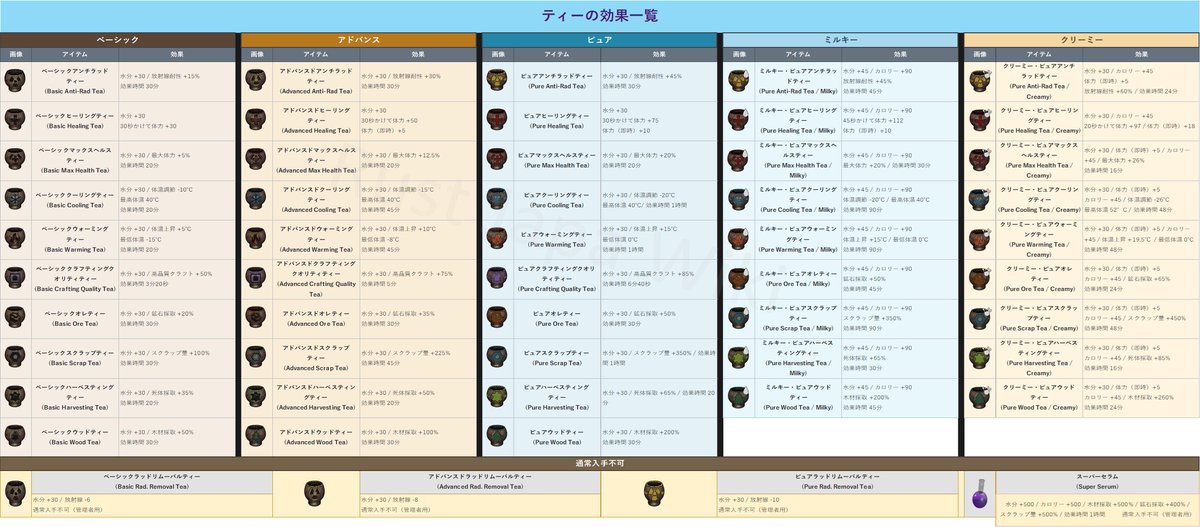This screenshot has height=527, width=1200.
Task: Select the Pure Cooling Tea image
Action: coord(496,198)
